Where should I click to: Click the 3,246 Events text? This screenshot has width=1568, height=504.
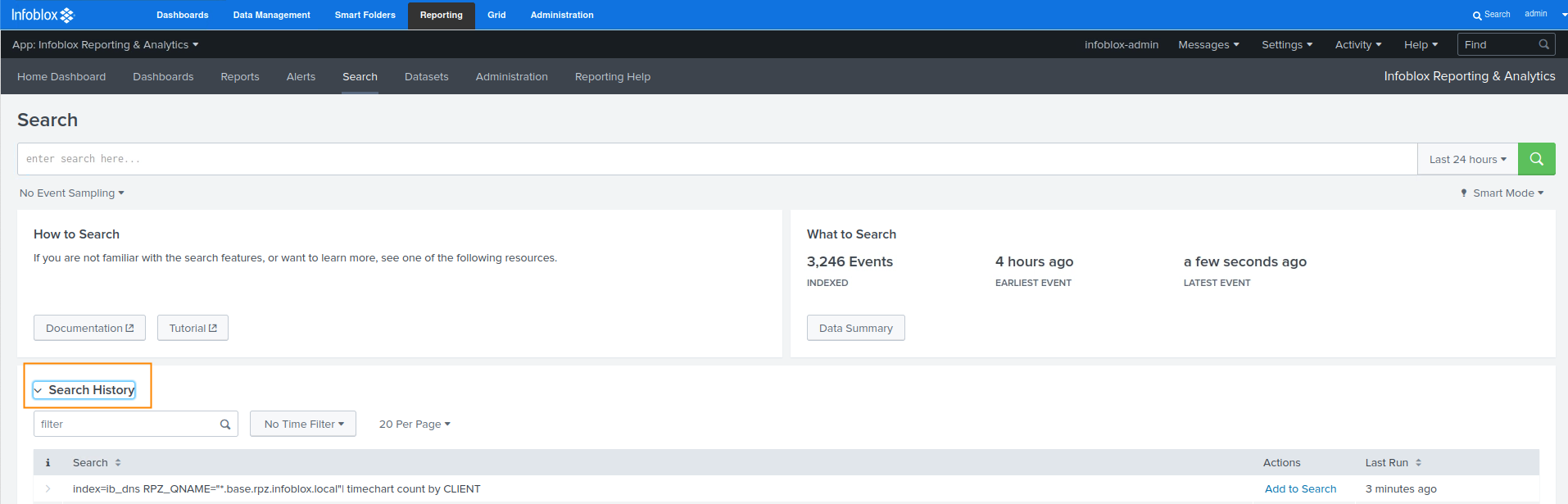click(850, 261)
